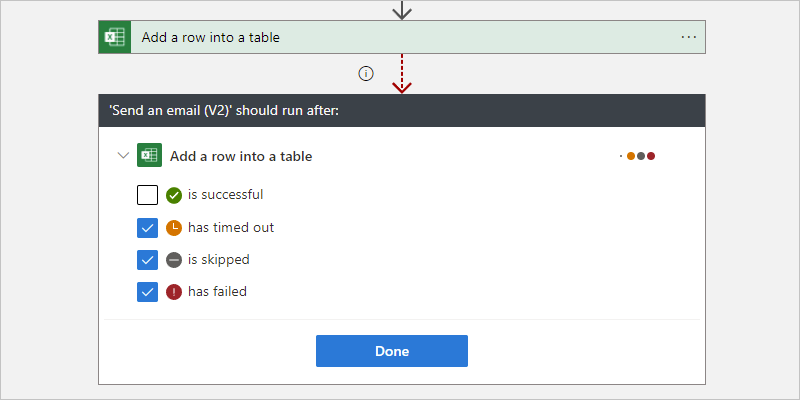Select the "Add a row into a table" action title
Image resolution: width=800 pixels, height=400 pixels.
coord(210,37)
